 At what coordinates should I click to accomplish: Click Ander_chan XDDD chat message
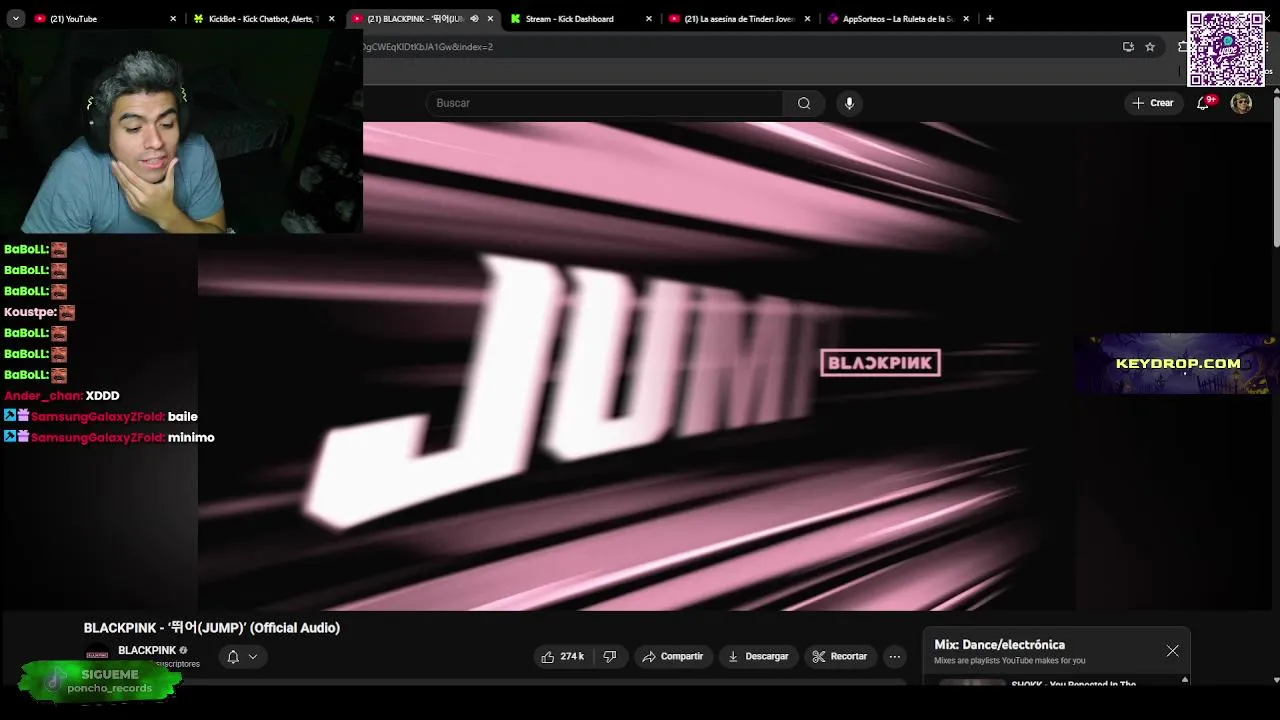[x=62, y=395]
